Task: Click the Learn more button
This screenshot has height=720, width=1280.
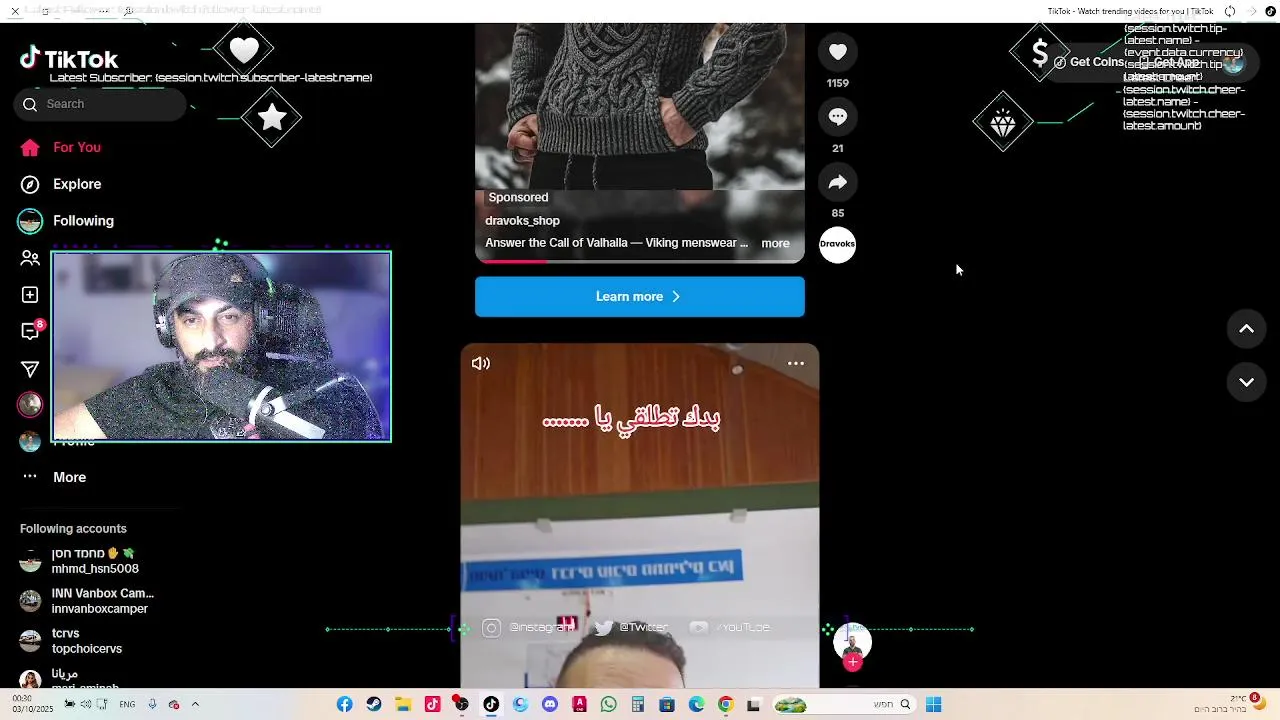Action: (x=640, y=297)
